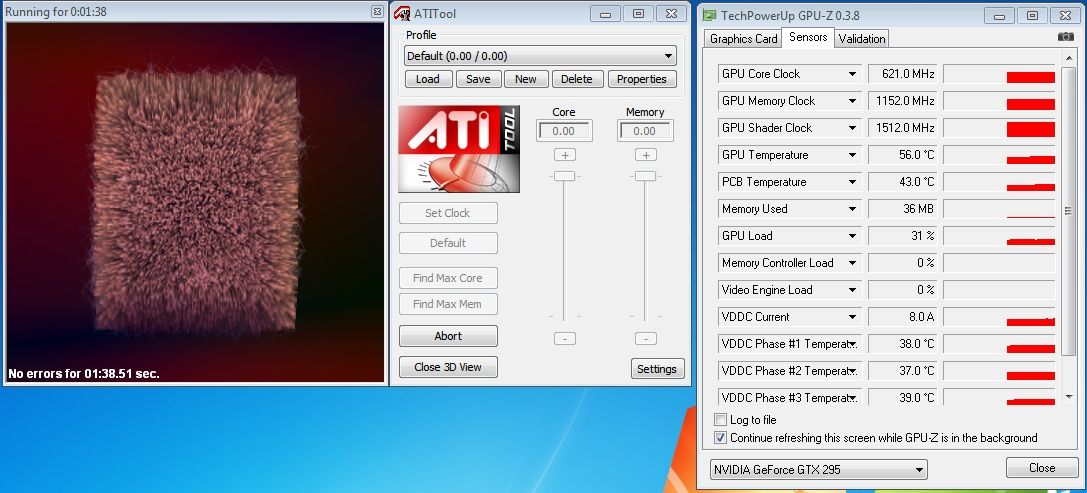Viewport: 1087px width, 493px height.
Task: Click the sensors list scroll down arrow
Action: pyautogui.click(x=1068, y=397)
